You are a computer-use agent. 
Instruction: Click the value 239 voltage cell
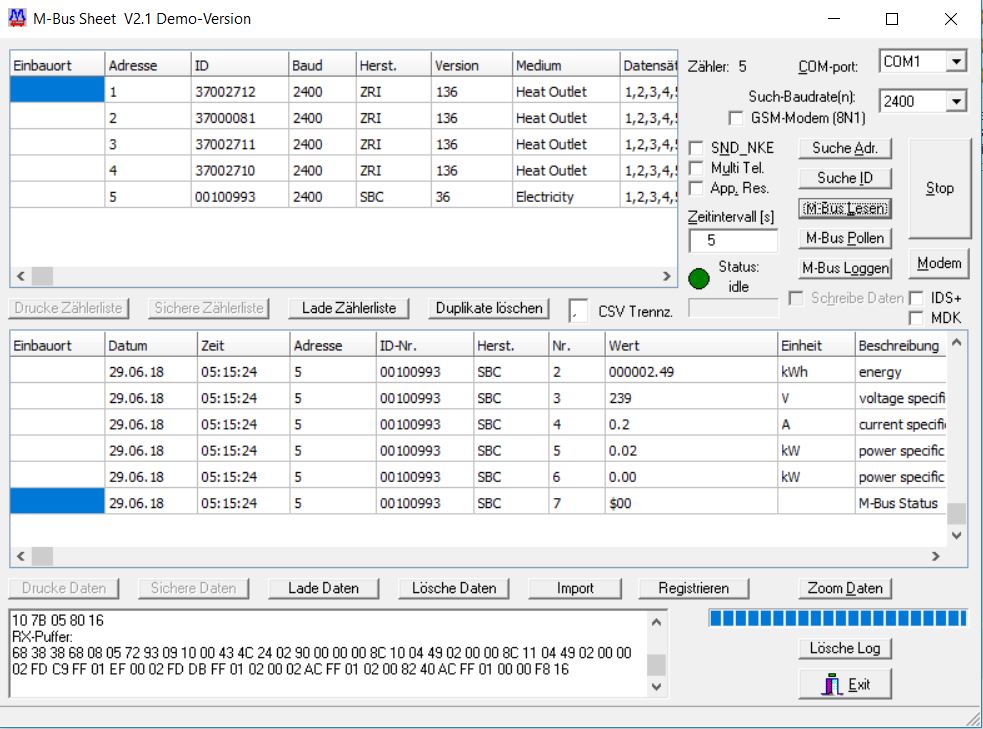pyautogui.click(x=691, y=398)
